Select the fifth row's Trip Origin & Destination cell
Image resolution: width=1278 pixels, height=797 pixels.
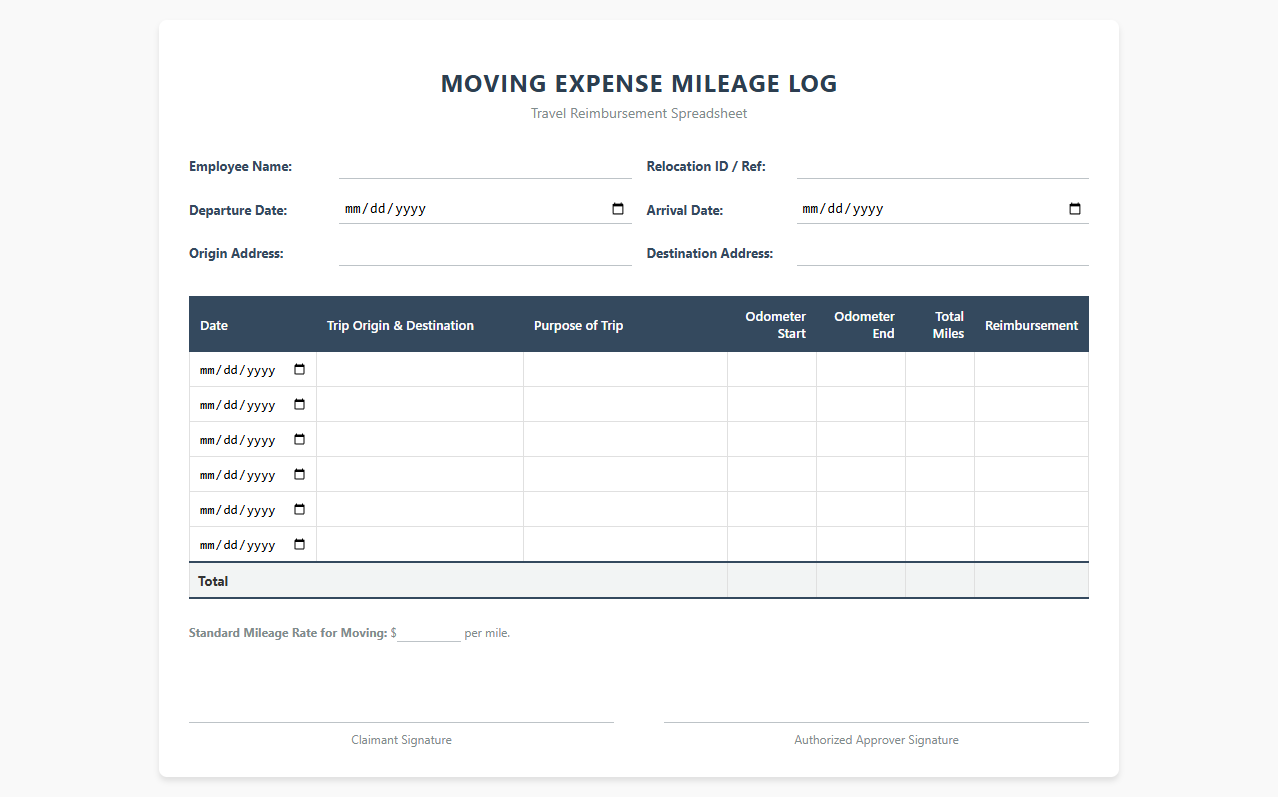(420, 509)
